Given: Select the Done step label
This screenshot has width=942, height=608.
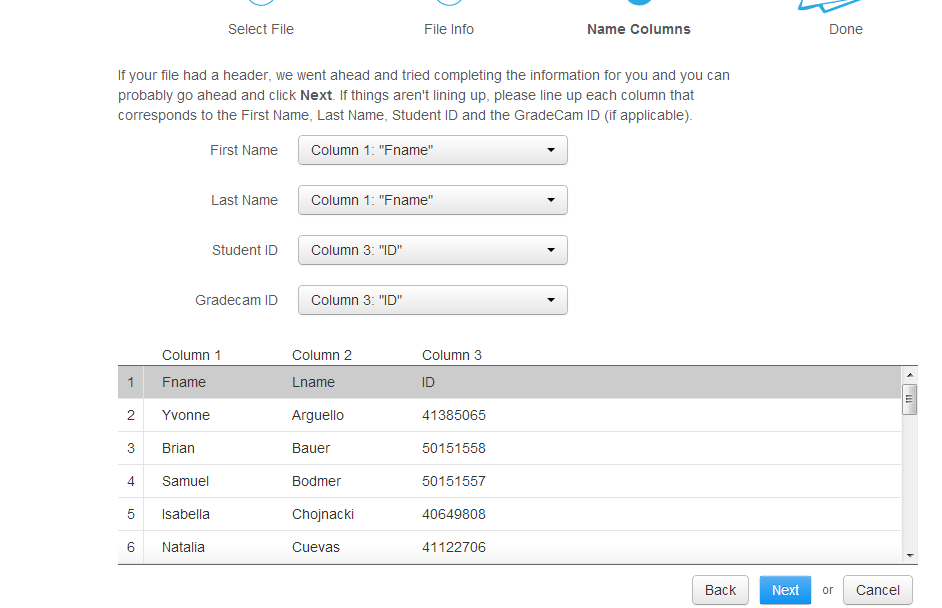Looking at the screenshot, I should 846,29.
